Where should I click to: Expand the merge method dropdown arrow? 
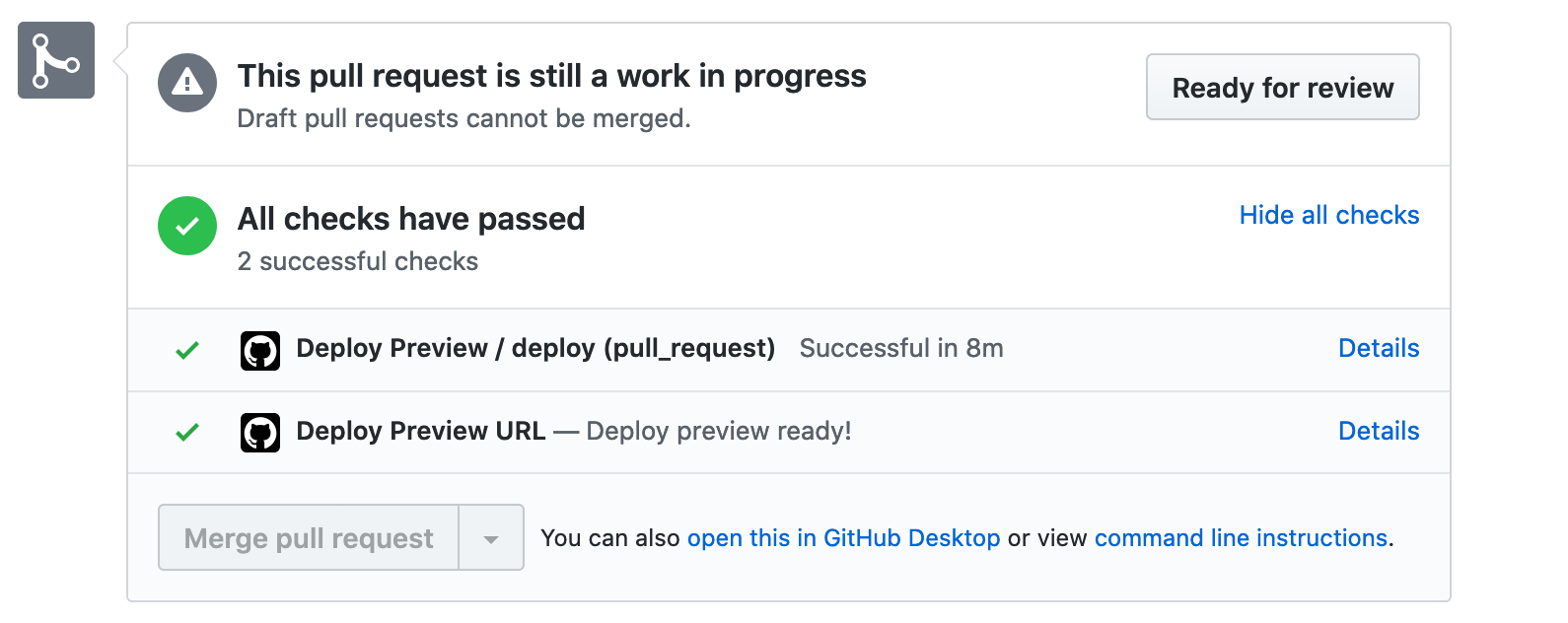coord(491,538)
